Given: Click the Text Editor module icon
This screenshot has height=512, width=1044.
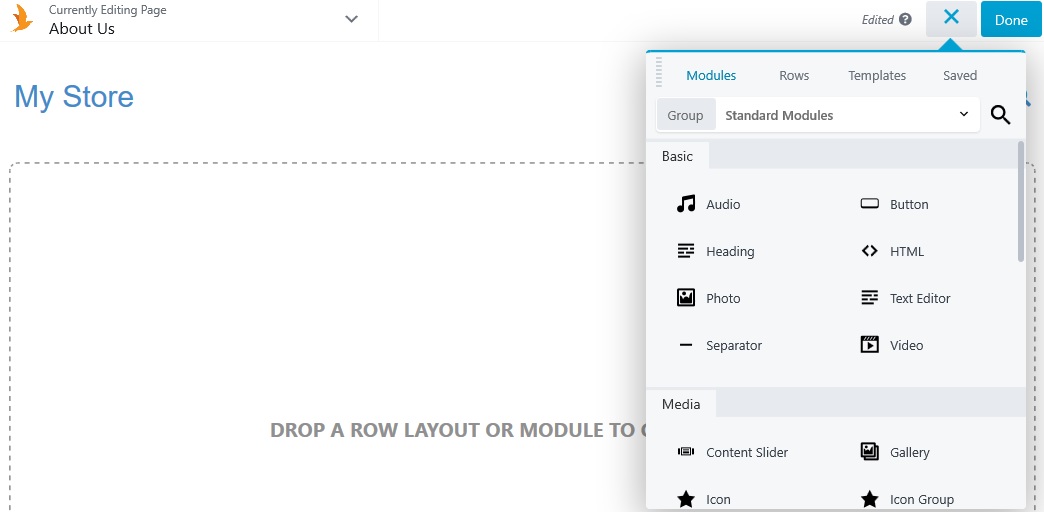Looking at the screenshot, I should coord(870,298).
